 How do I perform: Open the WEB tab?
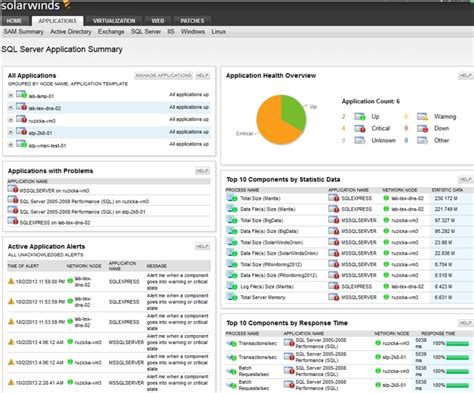pos(158,21)
